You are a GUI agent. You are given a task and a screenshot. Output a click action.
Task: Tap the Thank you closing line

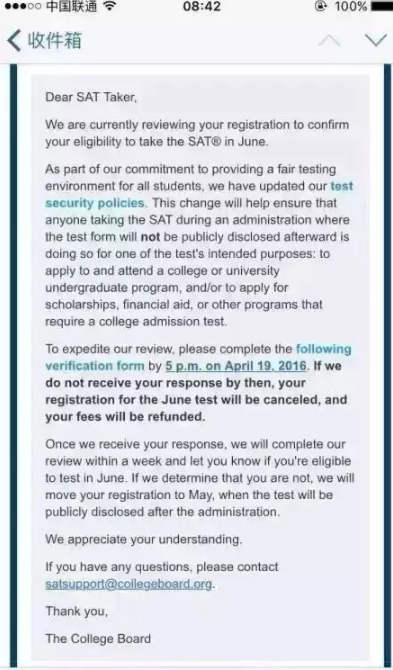[76, 611]
